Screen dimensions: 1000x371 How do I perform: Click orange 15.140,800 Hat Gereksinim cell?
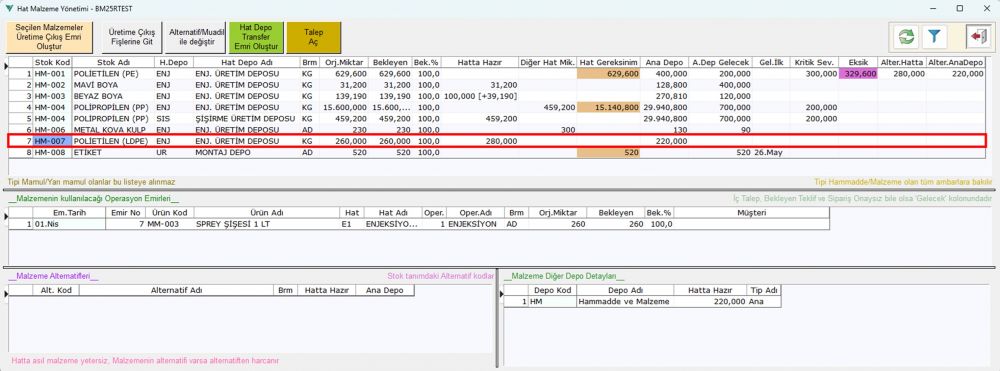pos(608,107)
